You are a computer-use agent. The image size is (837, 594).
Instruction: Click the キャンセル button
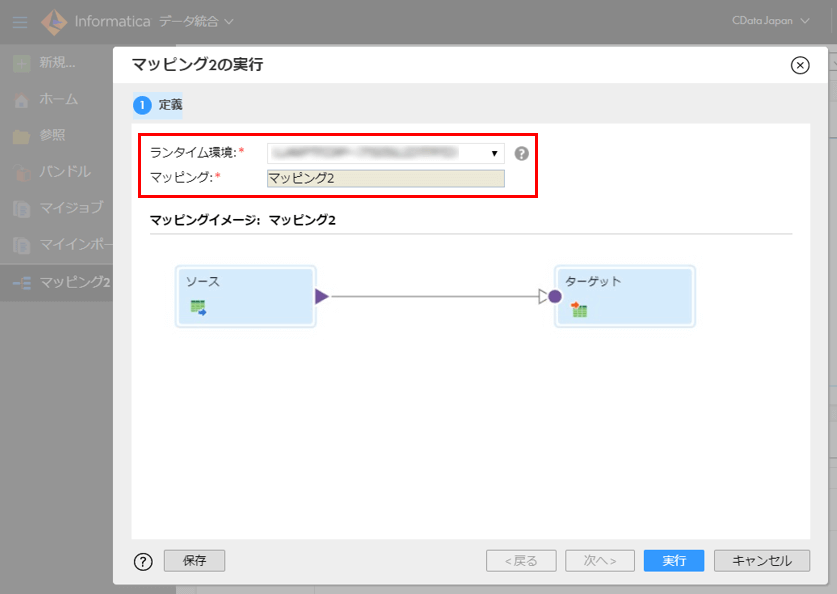[x=762, y=560]
